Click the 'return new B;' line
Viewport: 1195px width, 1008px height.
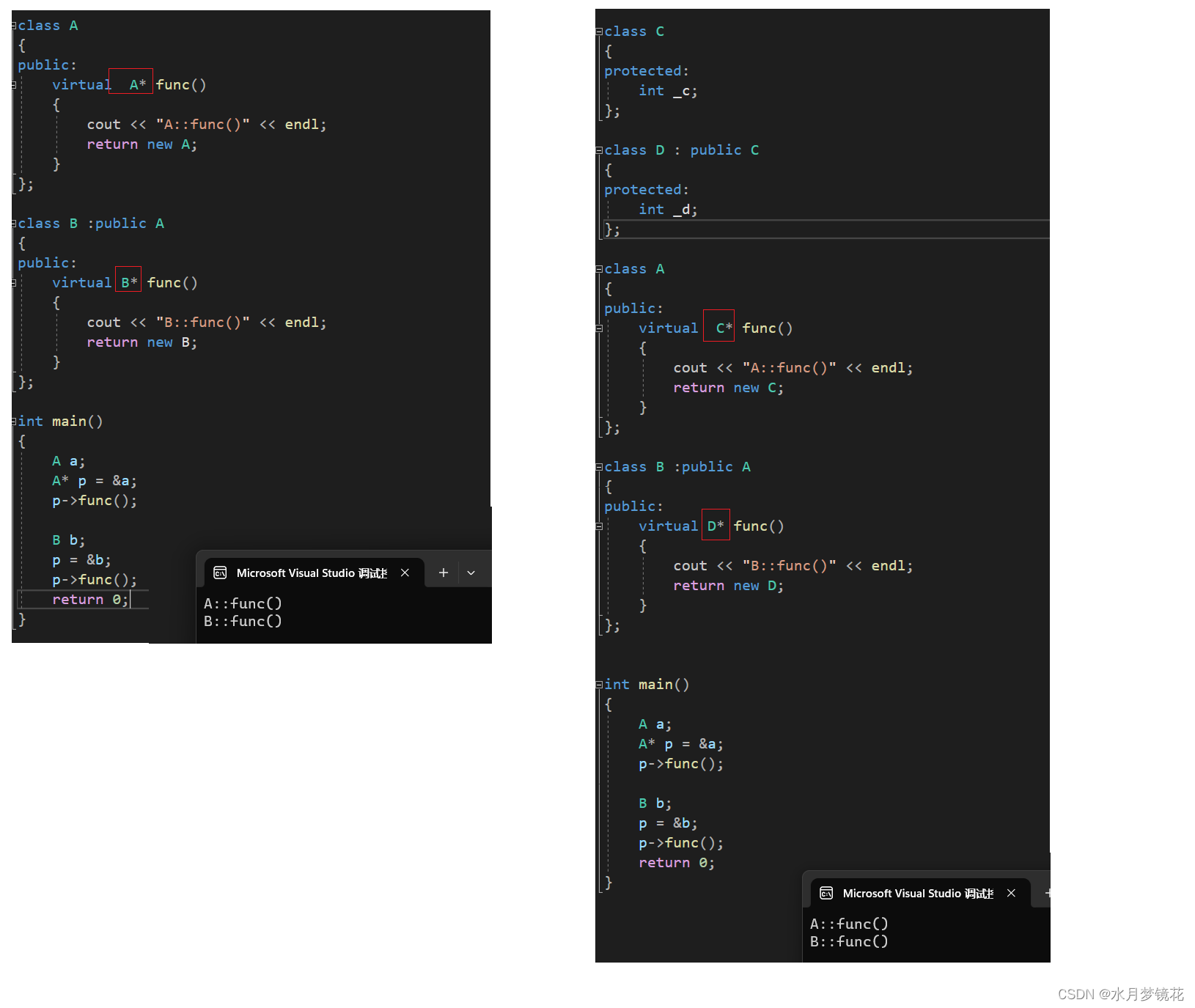pos(142,342)
